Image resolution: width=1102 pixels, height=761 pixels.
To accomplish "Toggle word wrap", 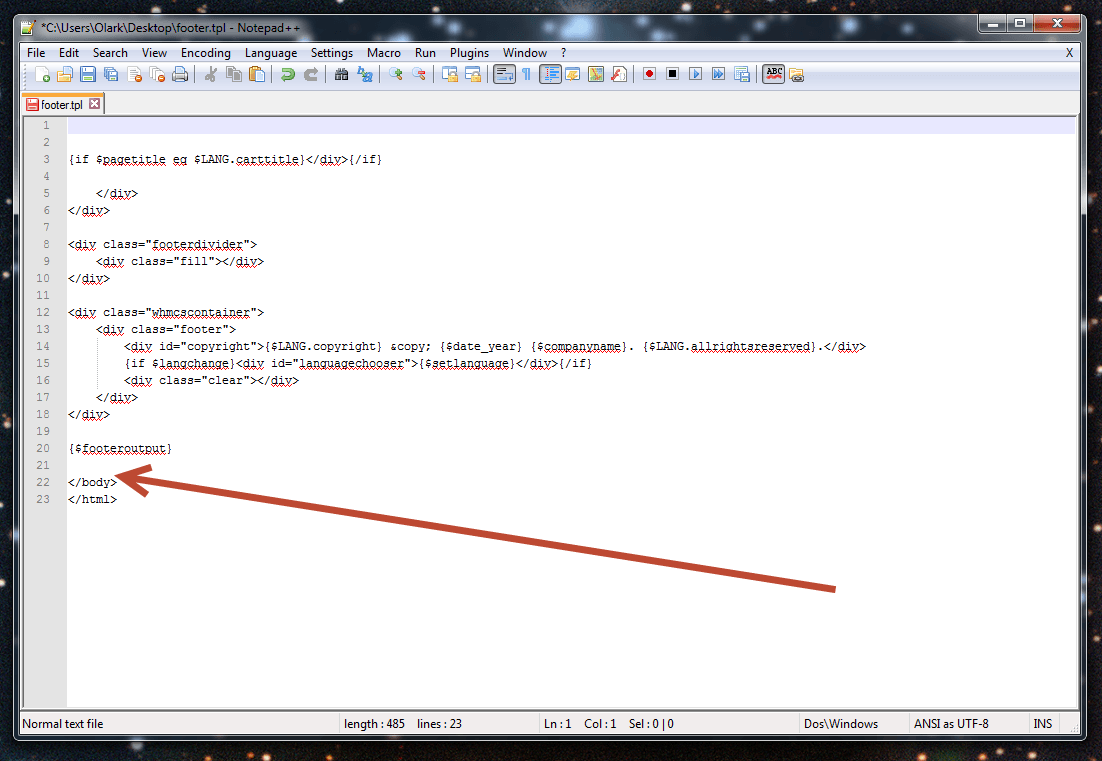I will [x=504, y=73].
